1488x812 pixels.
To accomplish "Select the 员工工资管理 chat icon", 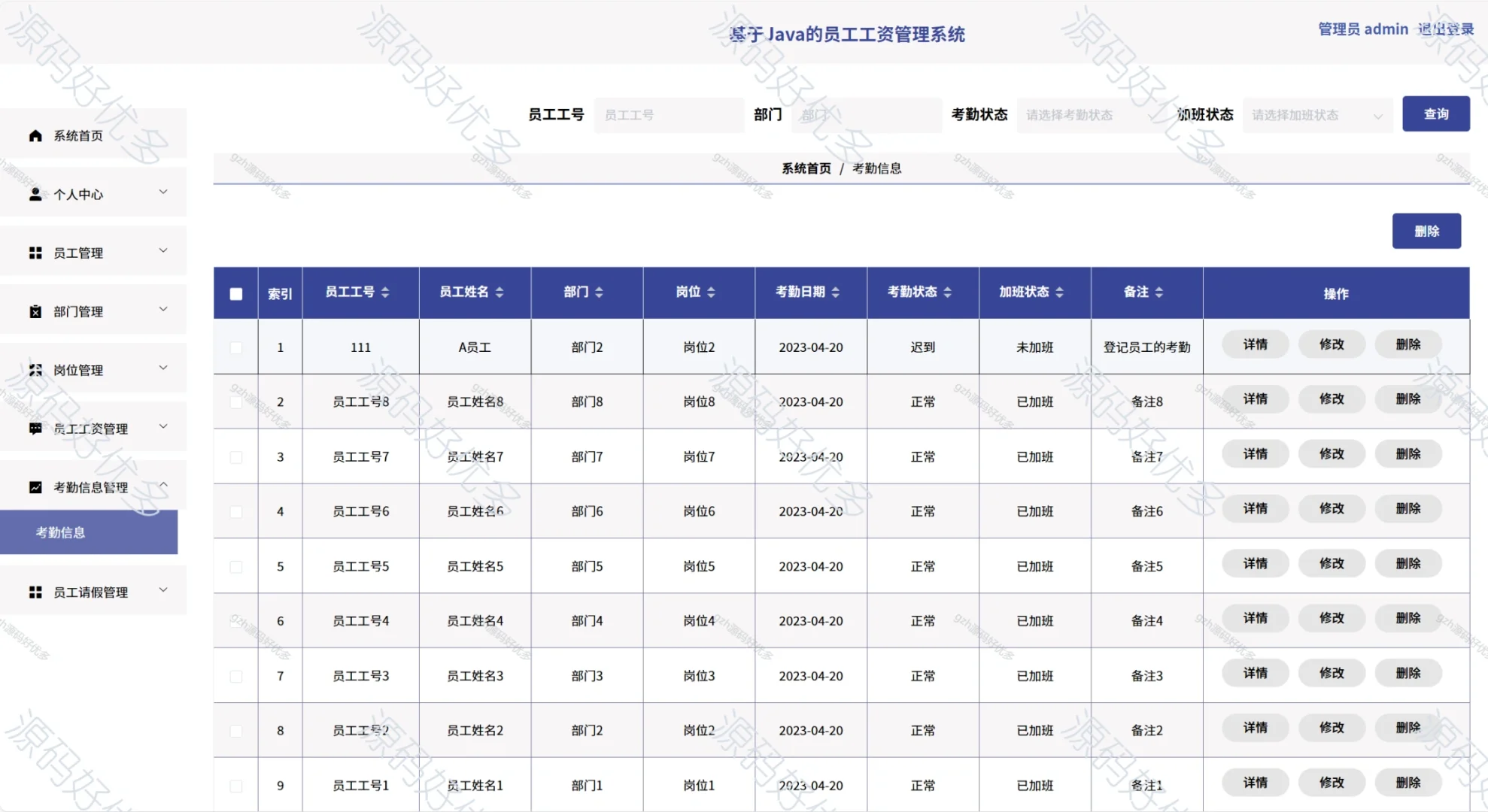I will [35, 428].
